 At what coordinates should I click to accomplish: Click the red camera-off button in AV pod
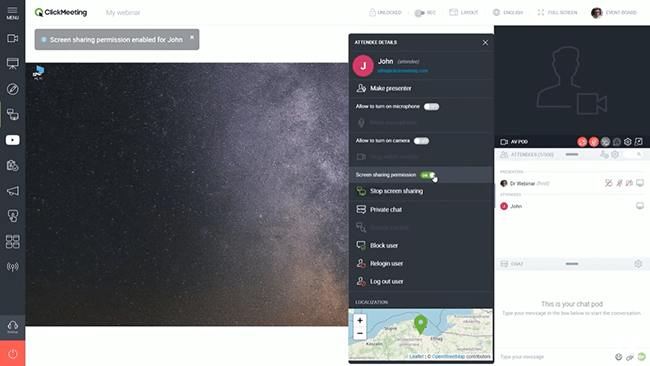[582, 142]
